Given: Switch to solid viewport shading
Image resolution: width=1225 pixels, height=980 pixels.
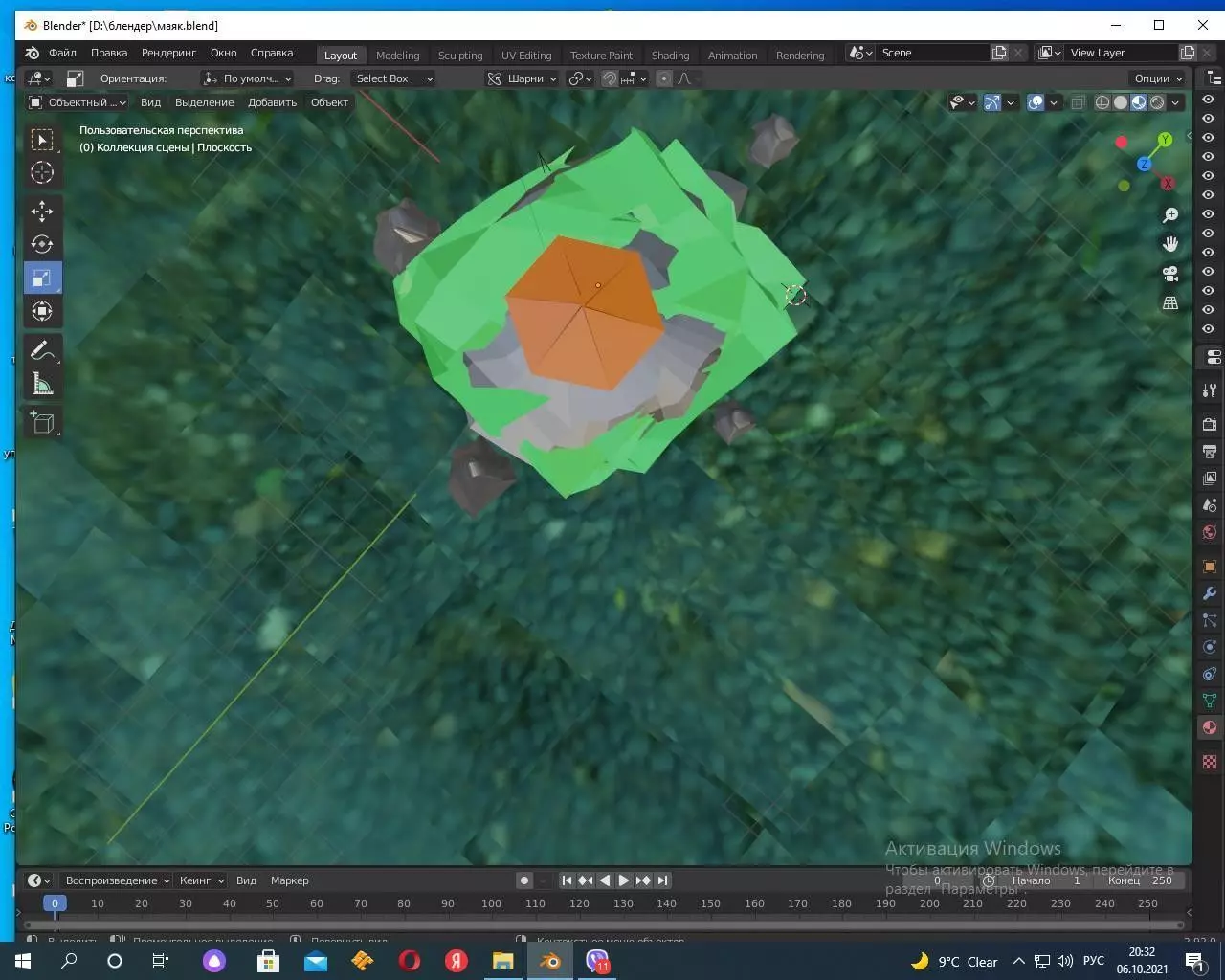Looking at the screenshot, I should tap(1121, 102).
